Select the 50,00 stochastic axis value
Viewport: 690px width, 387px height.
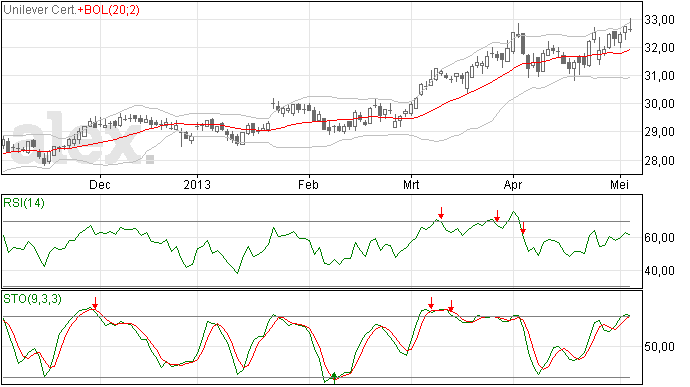[x=659, y=347]
